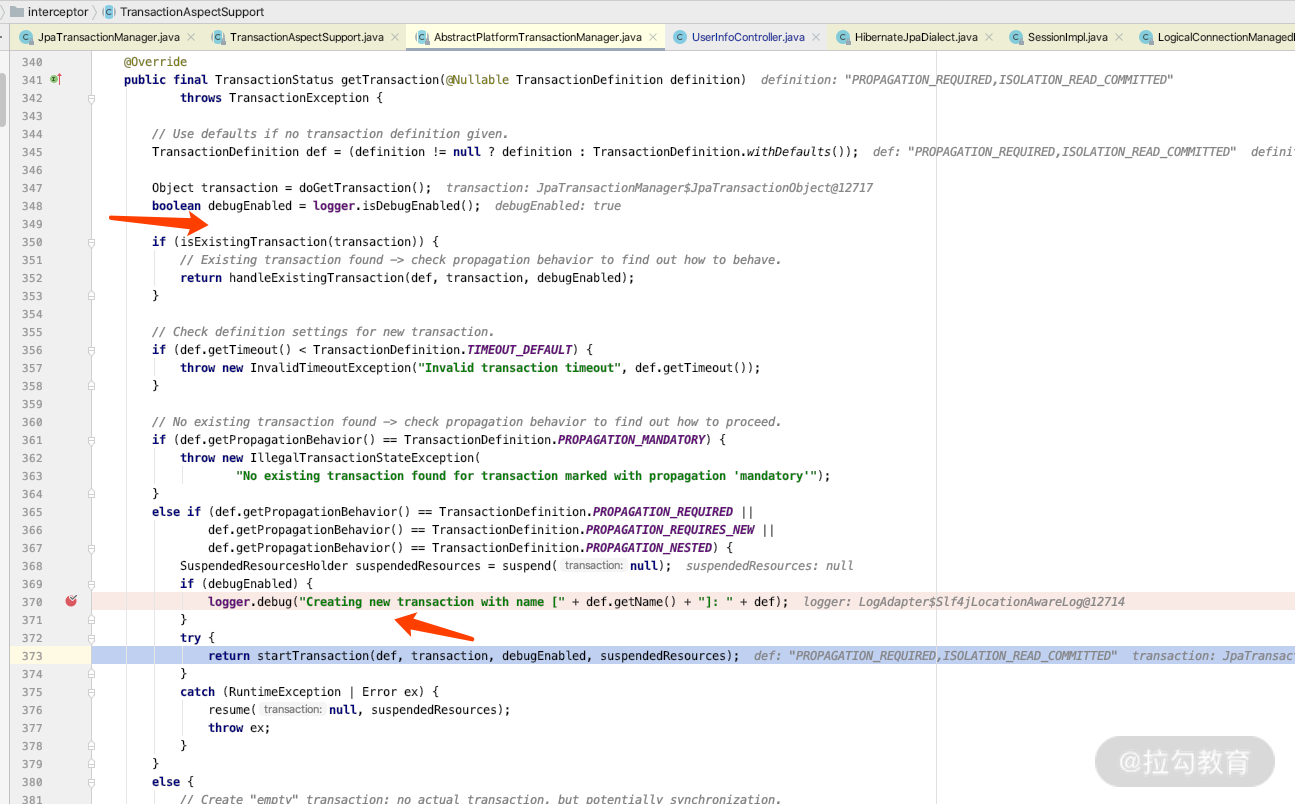Collapse the mandatory check fold on line 361
Screen dimensions: 1295x804
pos(91,440)
